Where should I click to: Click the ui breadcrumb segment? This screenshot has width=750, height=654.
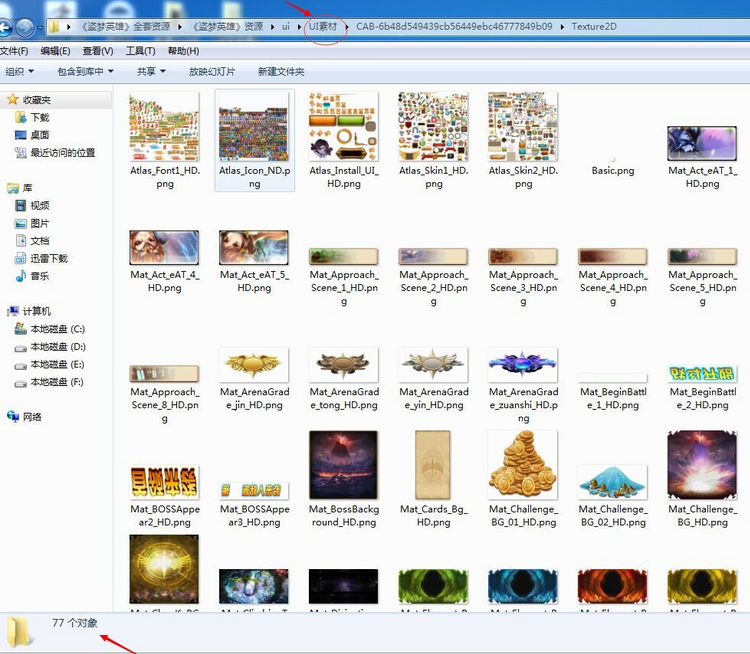pyautogui.click(x=286, y=26)
